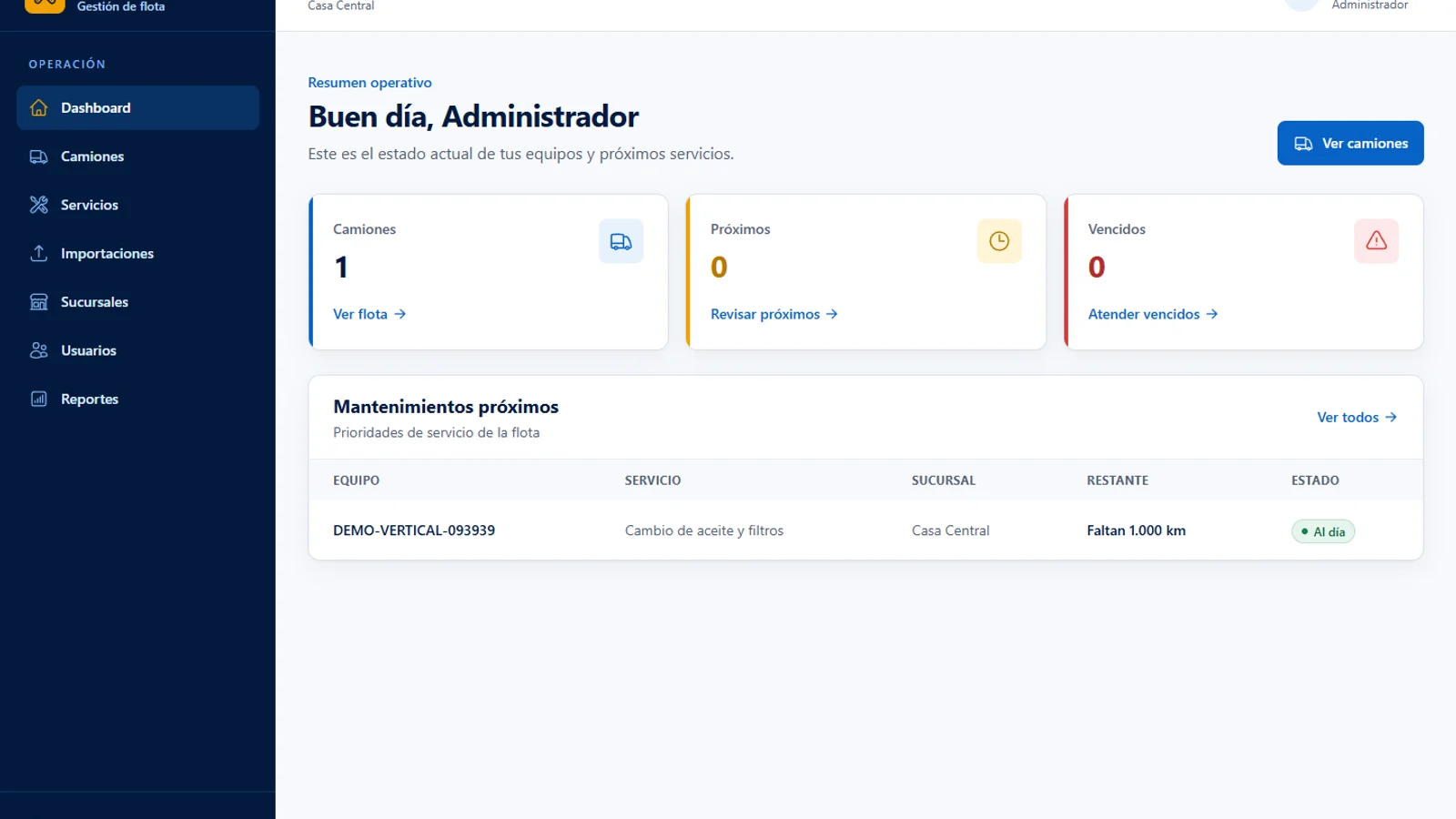Click the arrow icon next to Revisar próximos
Screen dimensions: 1456x819
click(832, 314)
